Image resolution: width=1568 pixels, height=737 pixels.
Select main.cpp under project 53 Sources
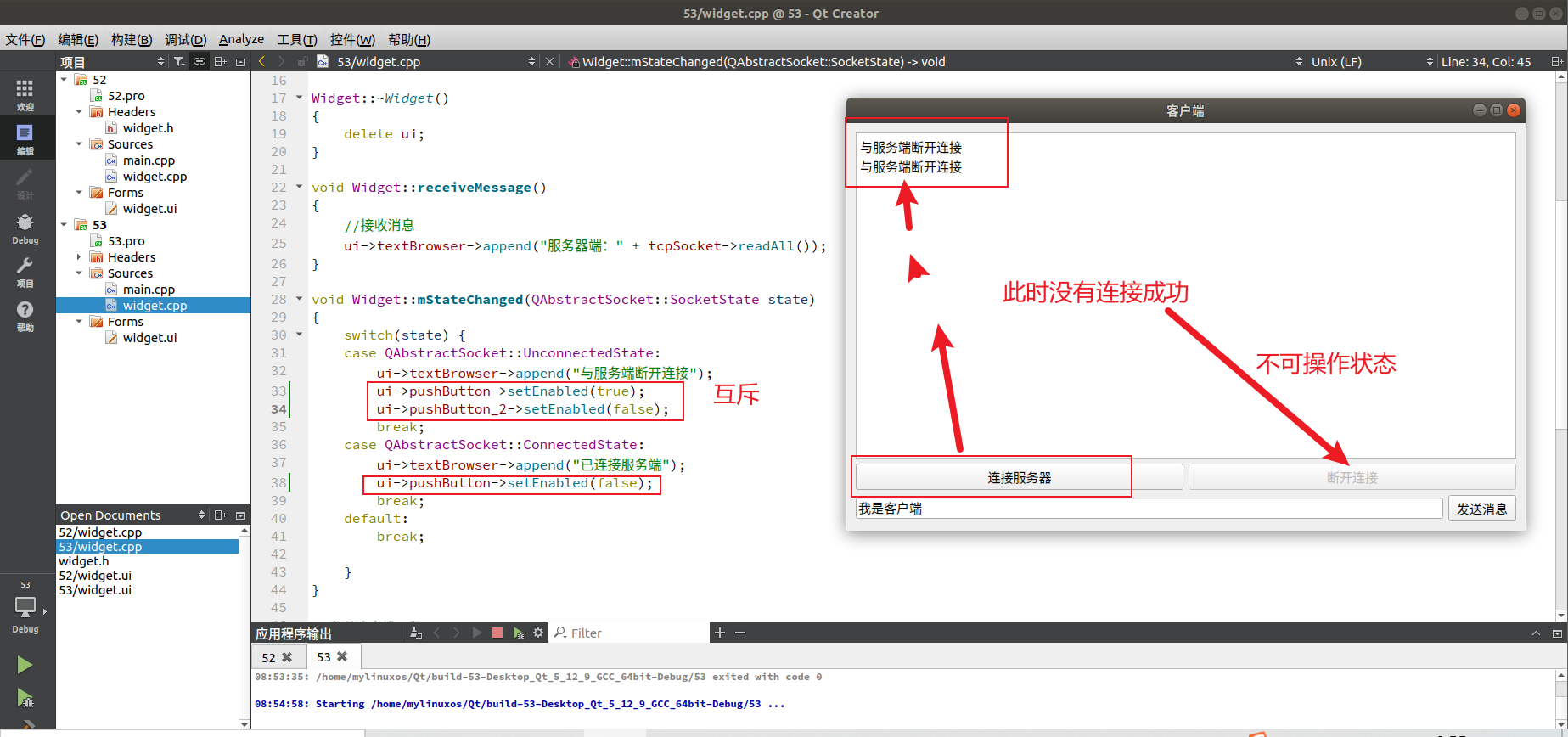coord(149,289)
